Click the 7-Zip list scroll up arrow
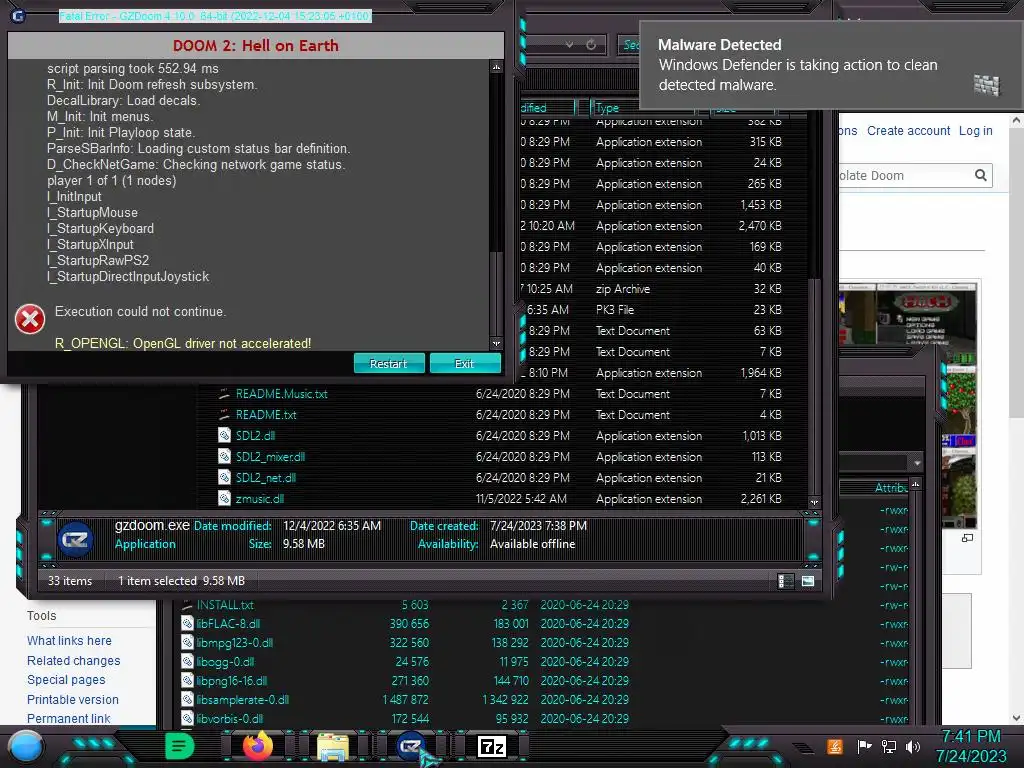Viewport: 1024px width, 768px height. 916,485
